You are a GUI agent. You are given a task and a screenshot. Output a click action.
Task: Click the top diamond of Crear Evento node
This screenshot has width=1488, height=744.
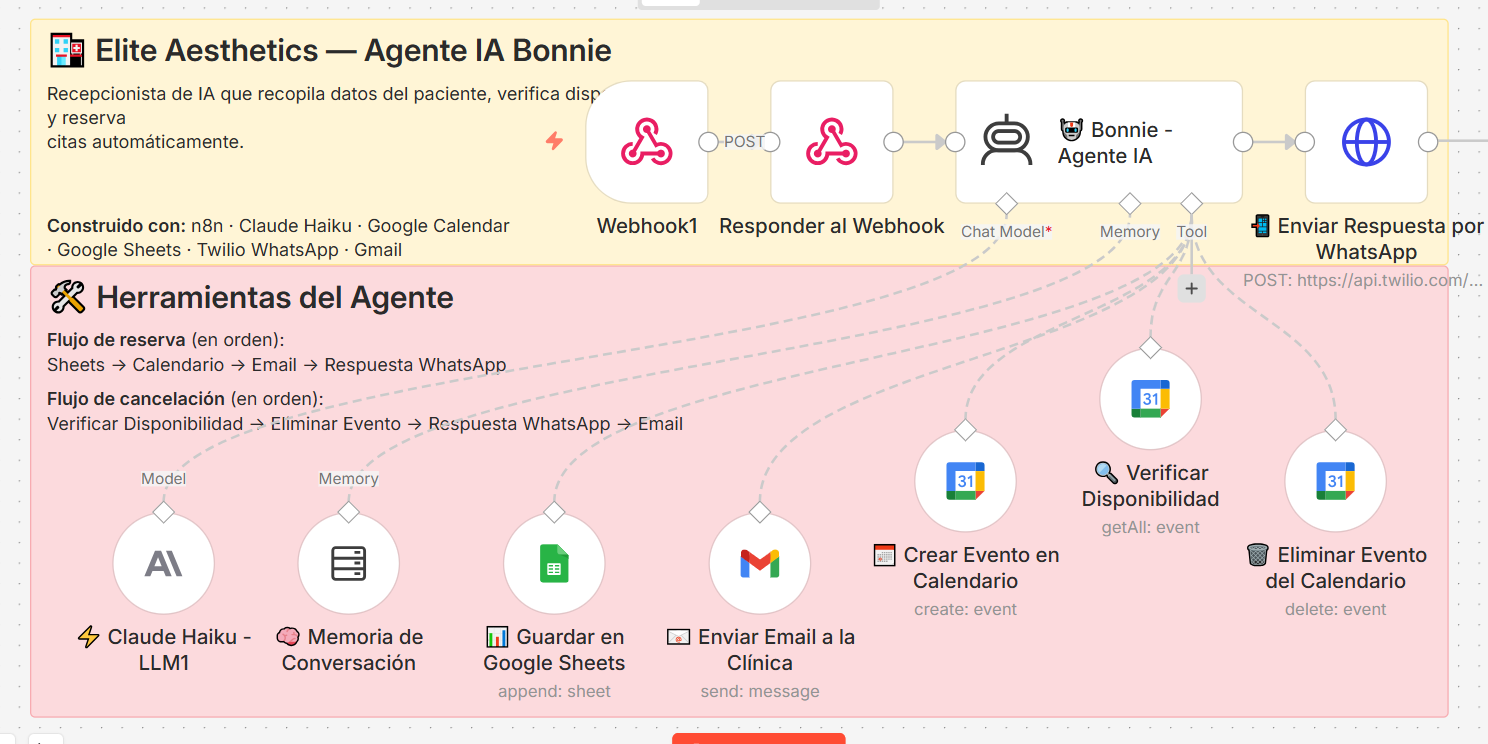[965, 430]
